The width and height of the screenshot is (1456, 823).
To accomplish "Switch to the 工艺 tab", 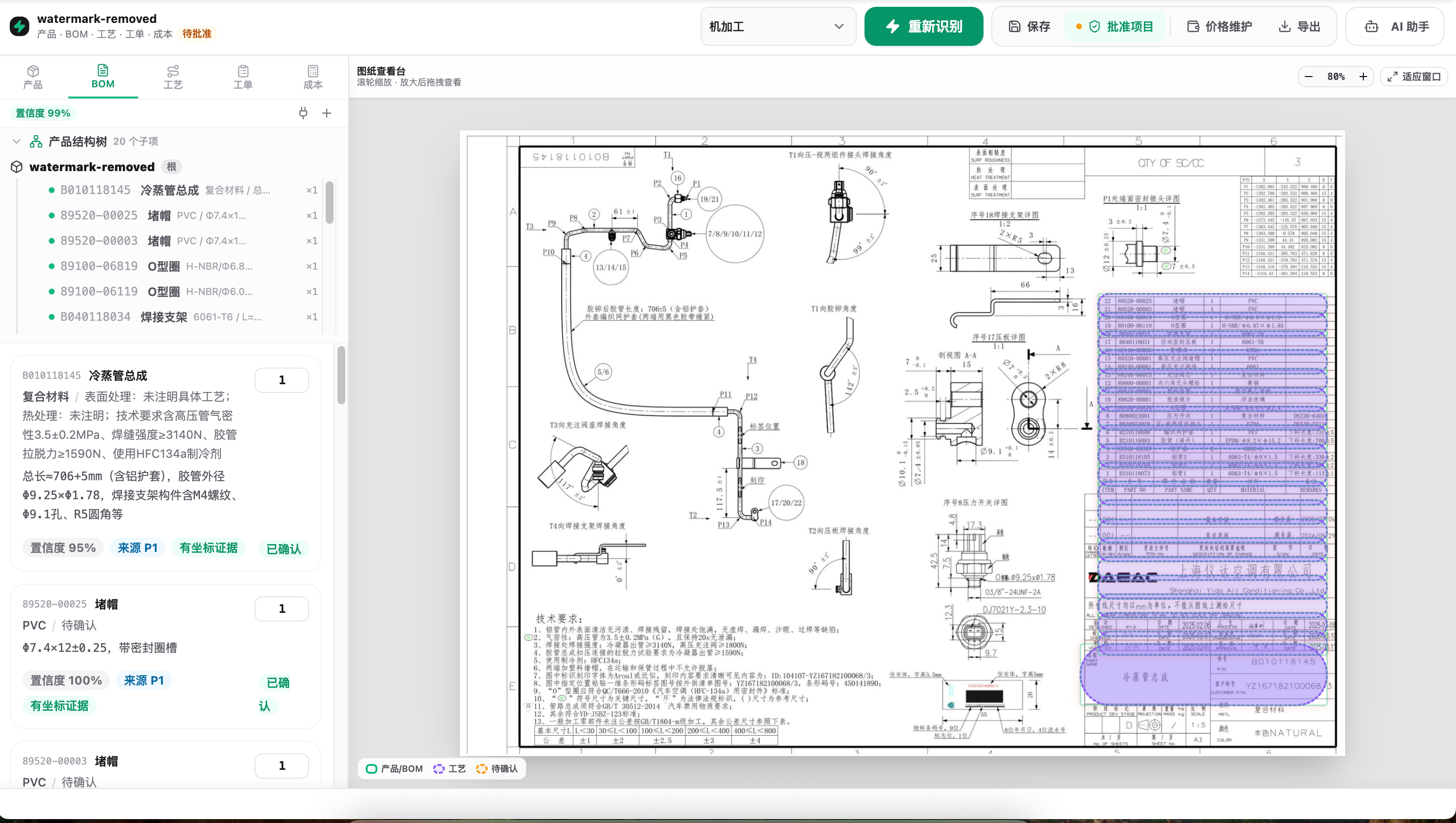I will click(173, 77).
